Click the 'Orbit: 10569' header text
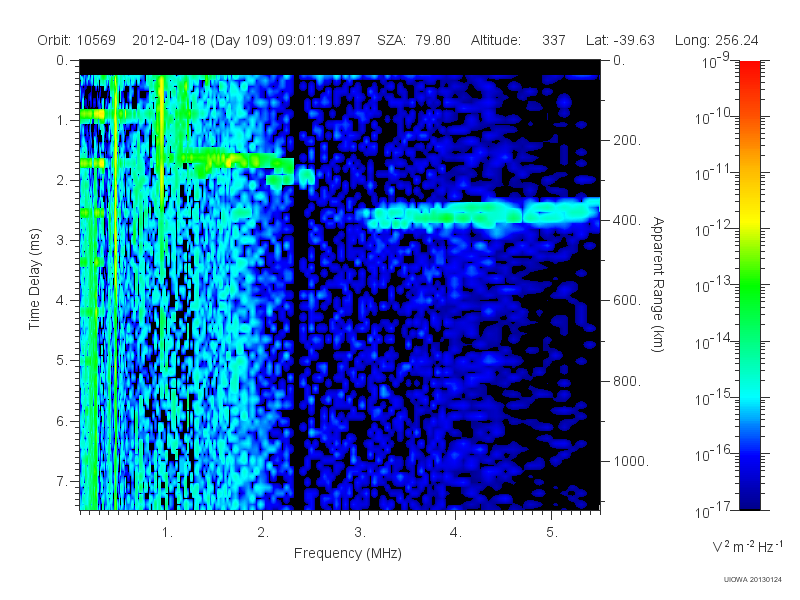This screenshot has height=600, width=800. tap(77, 40)
